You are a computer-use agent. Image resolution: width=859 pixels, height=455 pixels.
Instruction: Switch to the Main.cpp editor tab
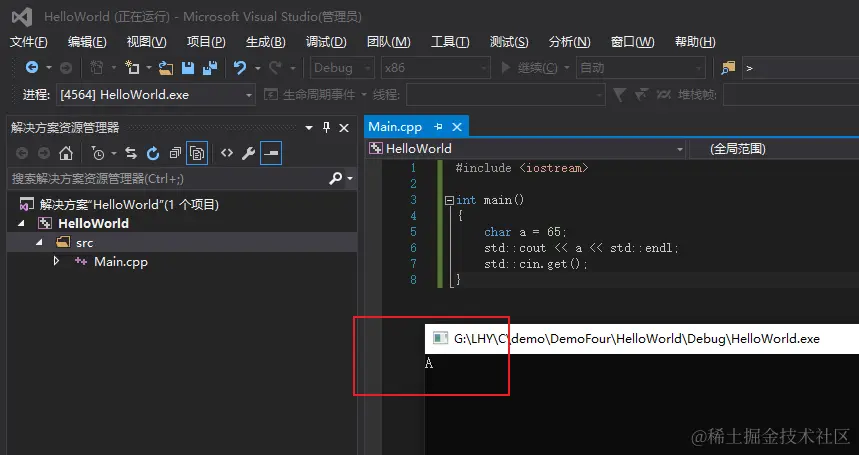point(395,127)
